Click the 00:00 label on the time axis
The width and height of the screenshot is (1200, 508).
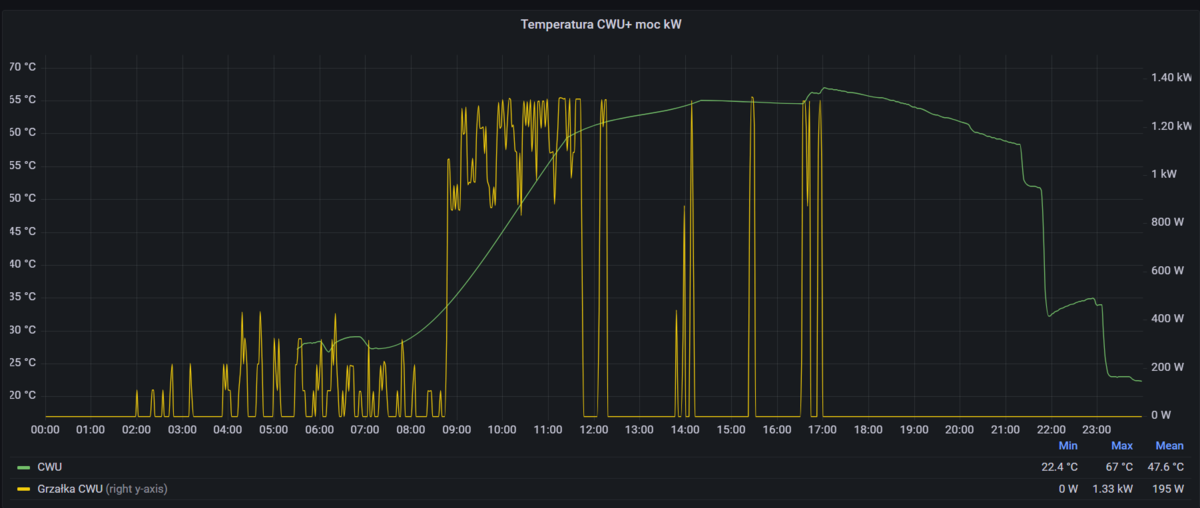pos(46,430)
